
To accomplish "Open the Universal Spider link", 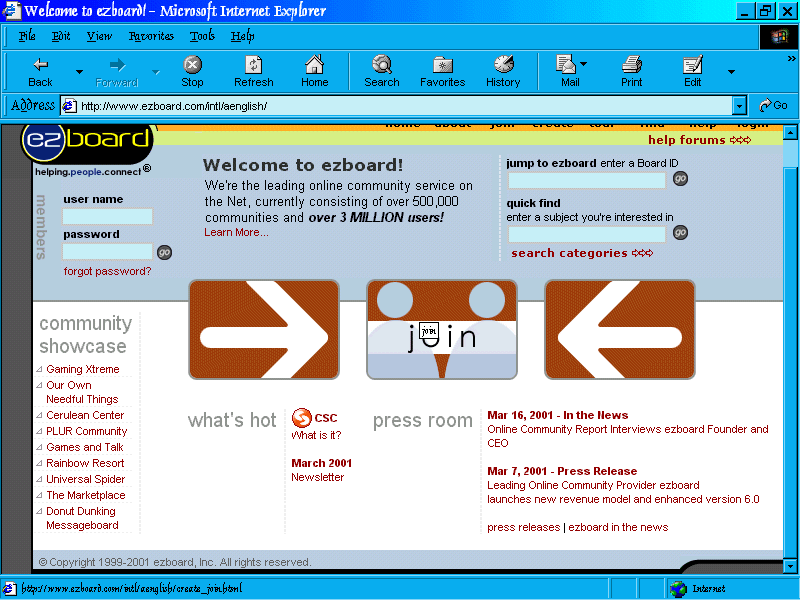I will tap(86, 479).
